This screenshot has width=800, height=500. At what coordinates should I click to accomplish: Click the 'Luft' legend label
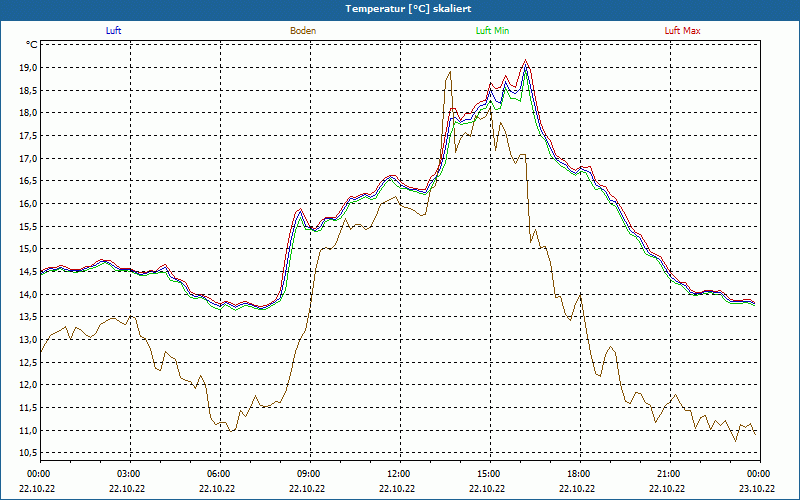(113, 31)
